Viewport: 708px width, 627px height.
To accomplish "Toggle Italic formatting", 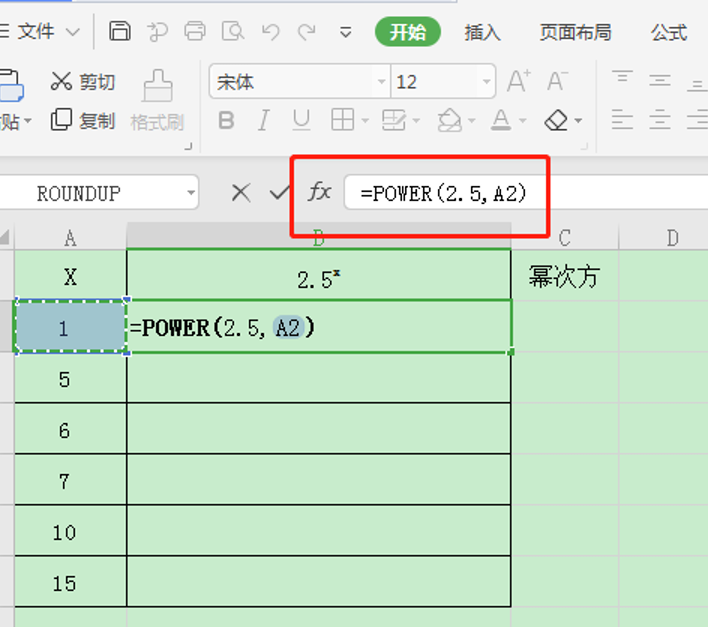I will click(x=264, y=121).
